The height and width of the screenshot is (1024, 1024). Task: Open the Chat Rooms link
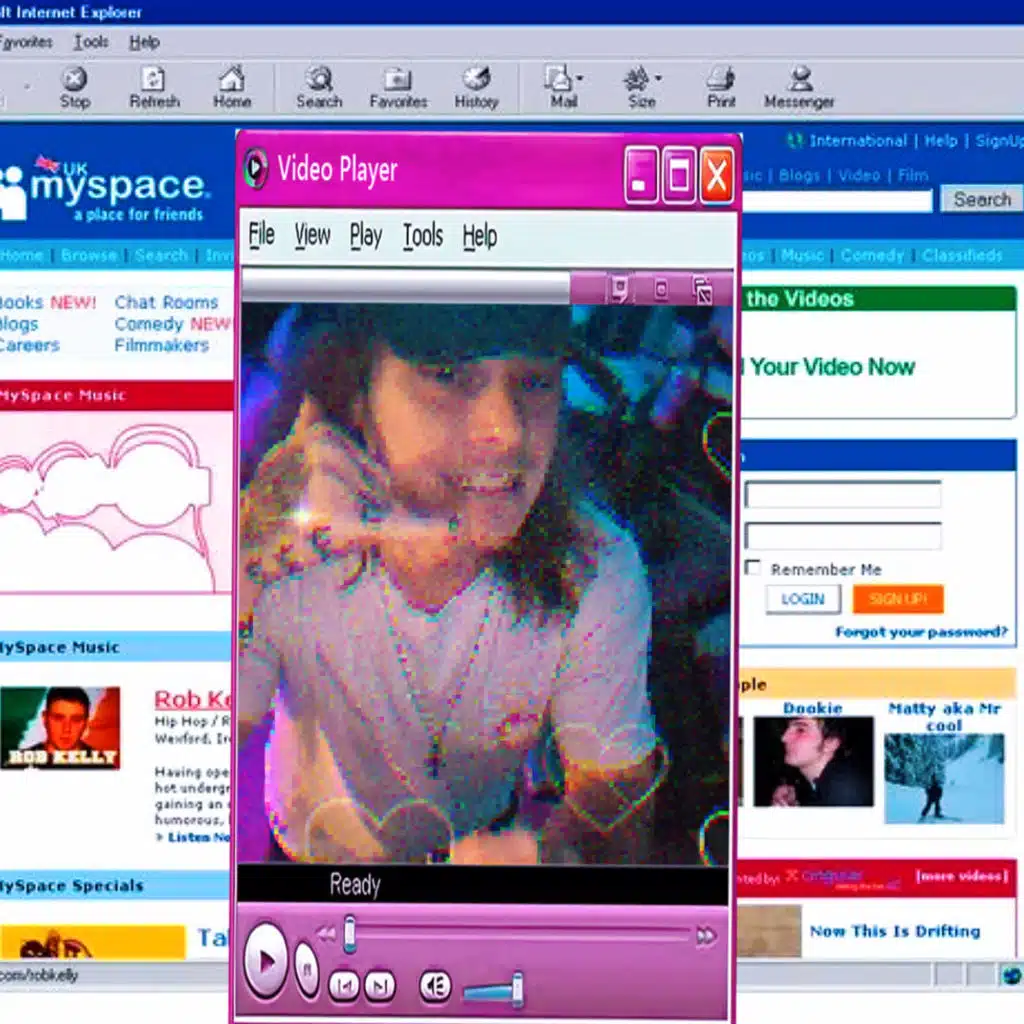166,302
